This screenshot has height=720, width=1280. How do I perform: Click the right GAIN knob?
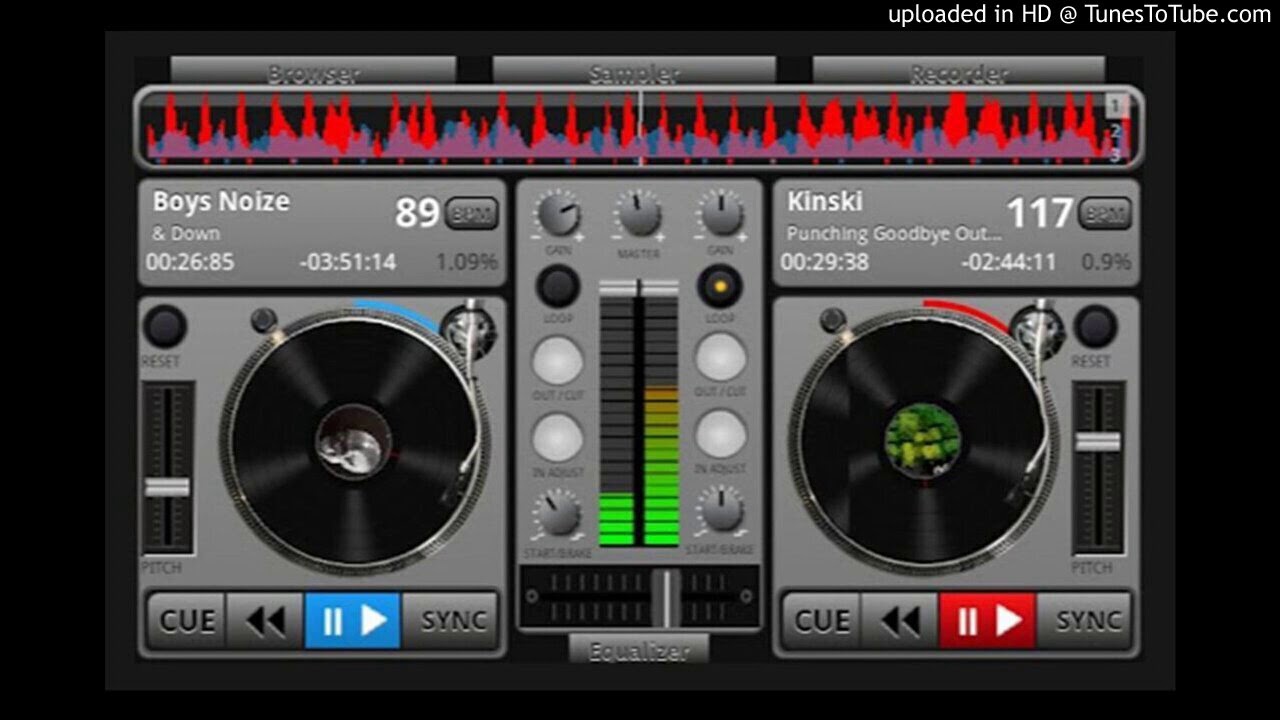[720, 213]
